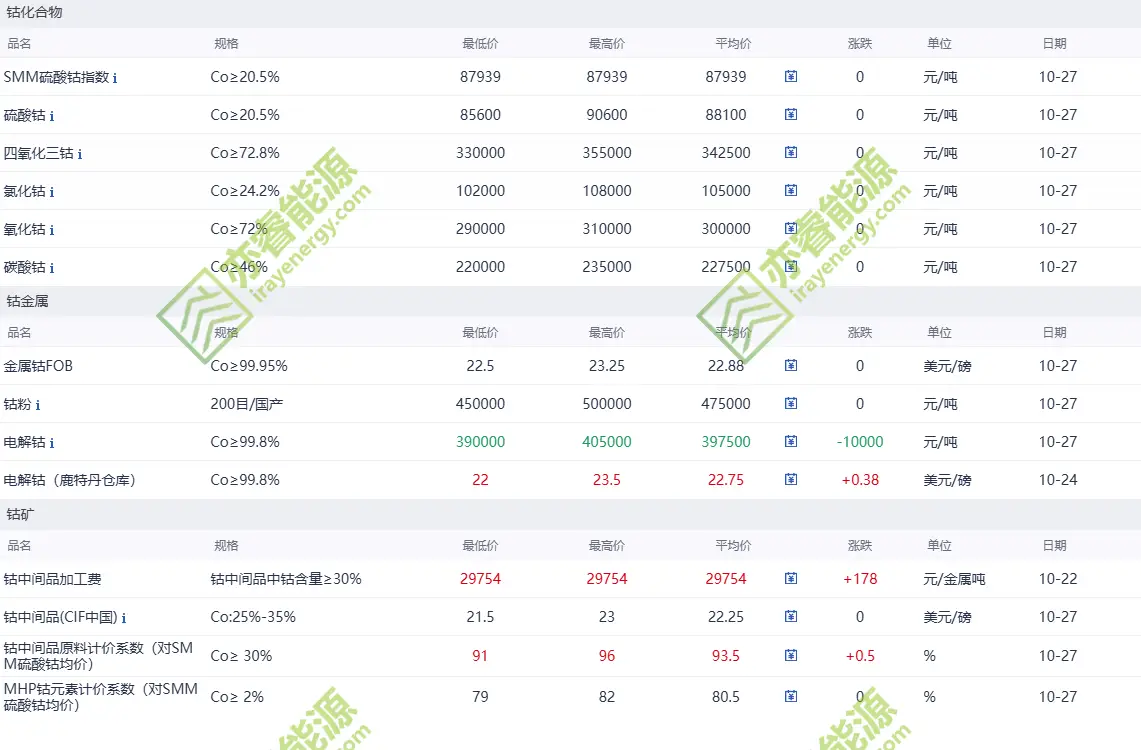Click the 钴矿 section header
Viewport: 1141px width, 750px height.
[21, 514]
